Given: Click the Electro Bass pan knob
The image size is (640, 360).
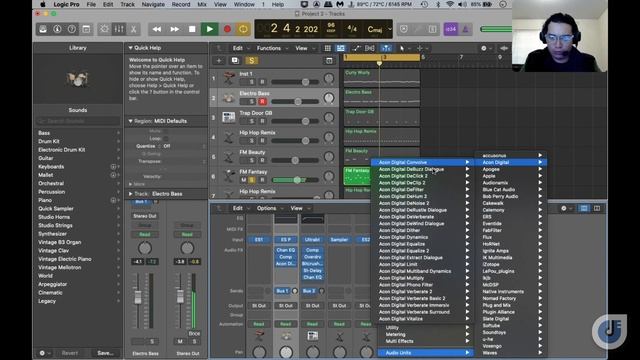Looking at the screenshot, I should point(329,98).
